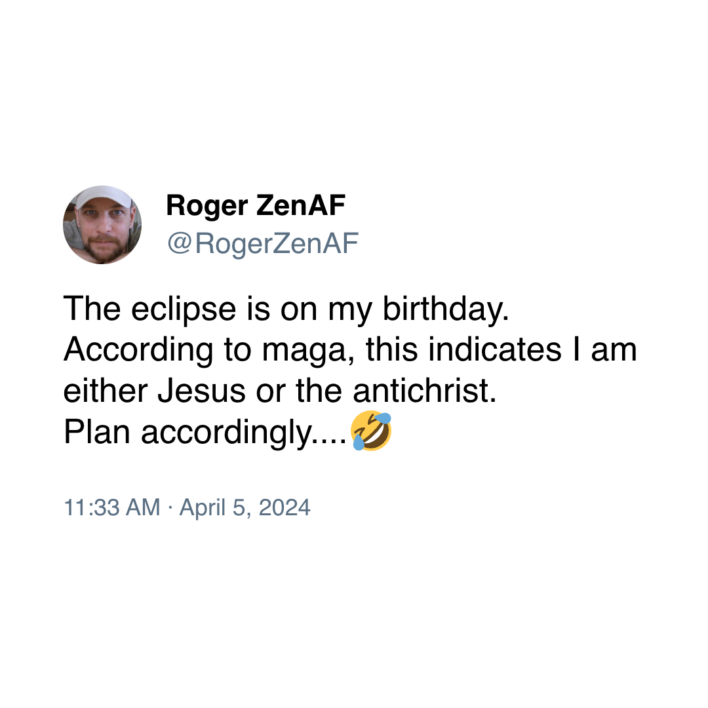Screen dimensions: 708x708
Task: Click Roger ZenAF's profile avatar photo
Action: tap(102, 224)
